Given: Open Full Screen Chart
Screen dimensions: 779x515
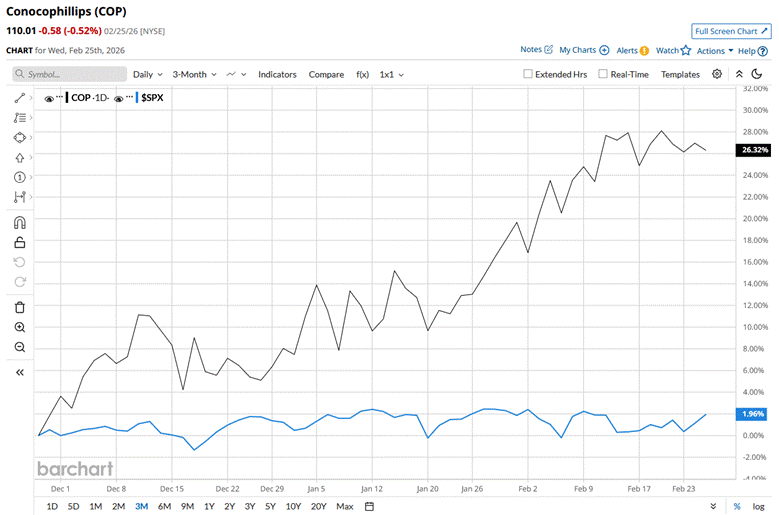Looking at the screenshot, I should (731, 32).
